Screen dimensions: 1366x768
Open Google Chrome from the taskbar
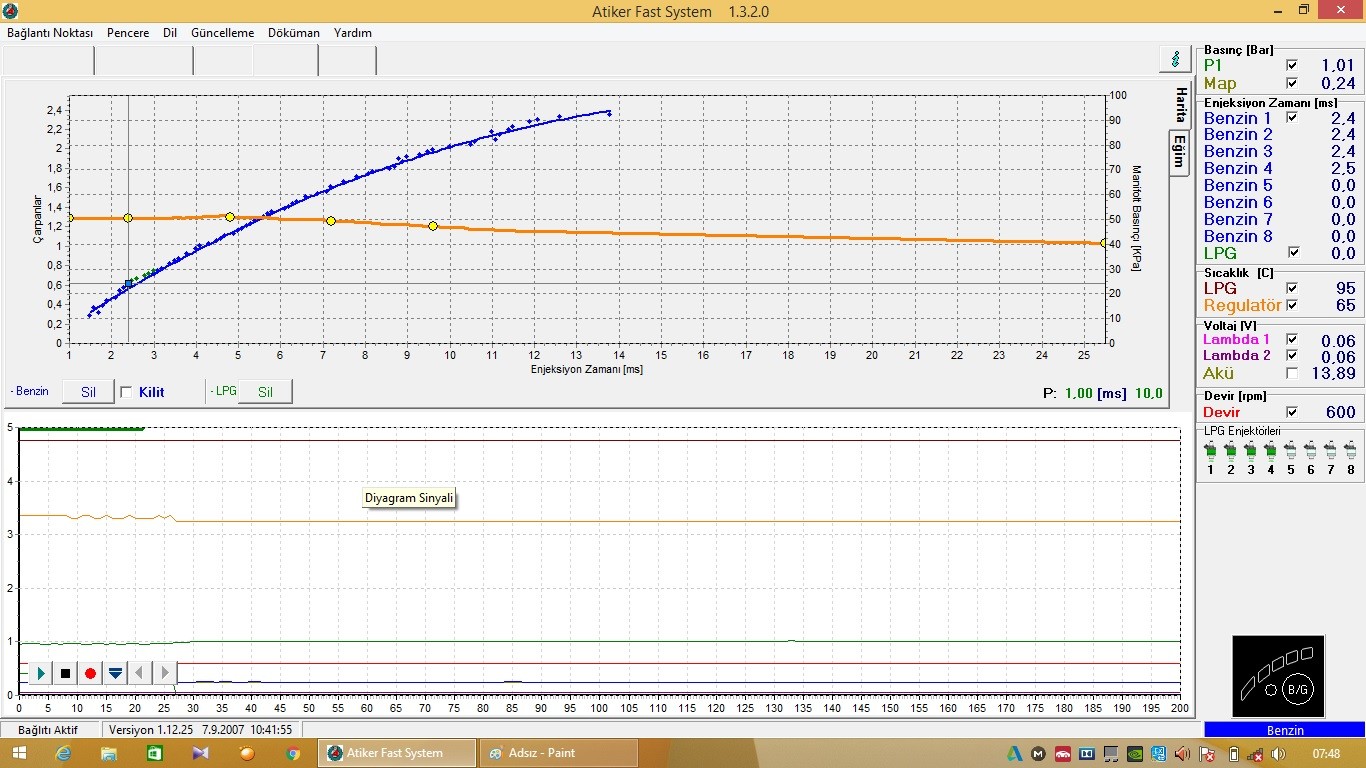(293, 753)
